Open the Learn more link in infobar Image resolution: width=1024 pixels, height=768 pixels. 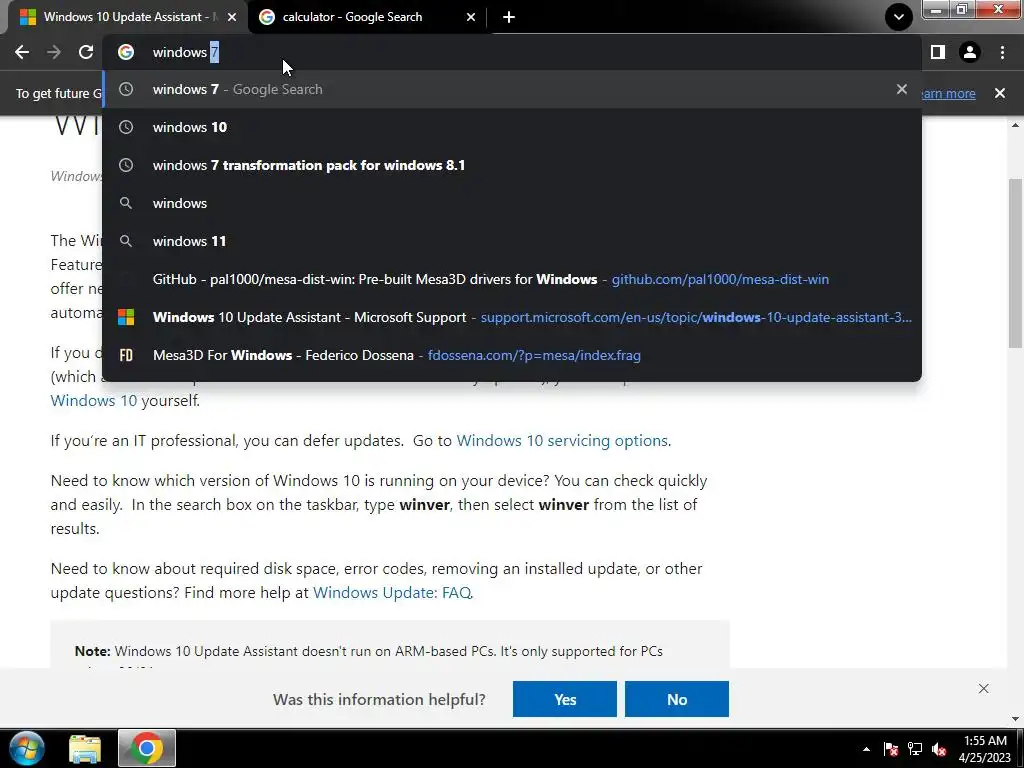pyautogui.click(x=949, y=93)
